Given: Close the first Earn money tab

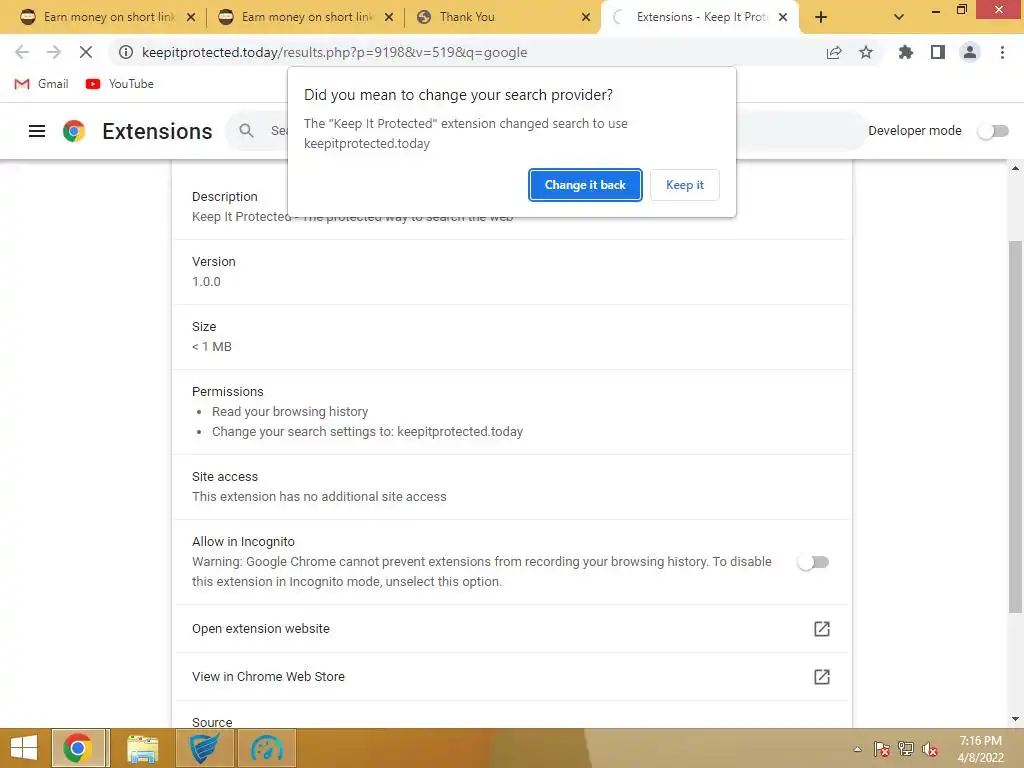Looking at the screenshot, I should click(191, 17).
